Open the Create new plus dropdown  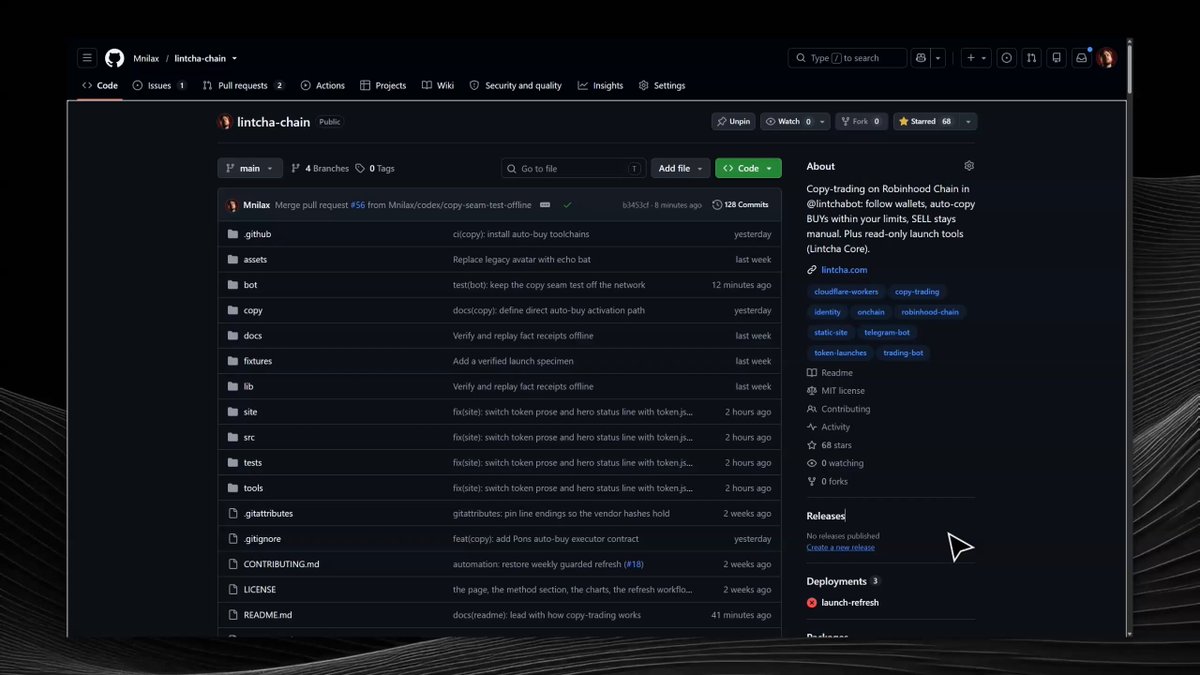tap(976, 58)
